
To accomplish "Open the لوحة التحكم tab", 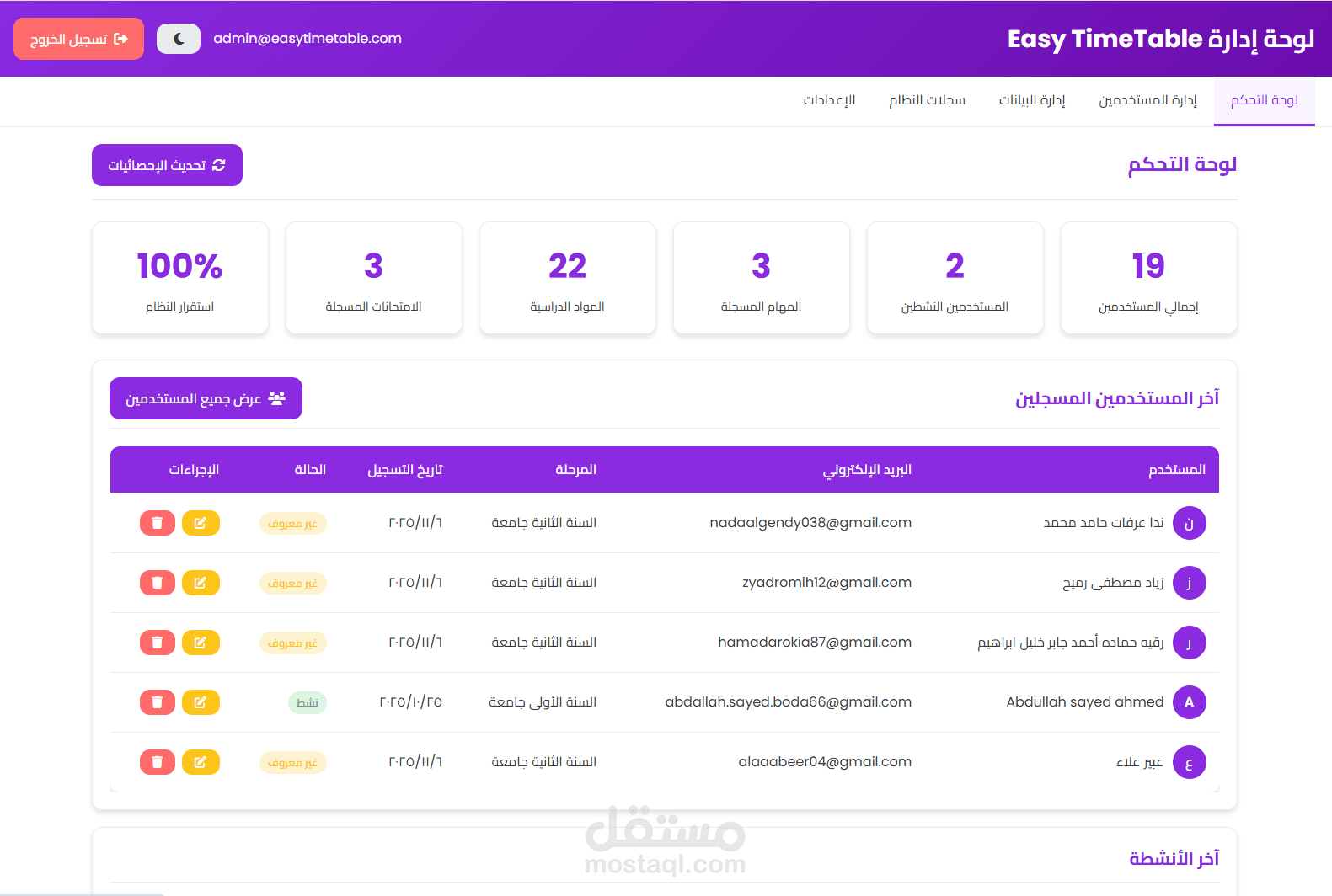I will tap(1264, 100).
